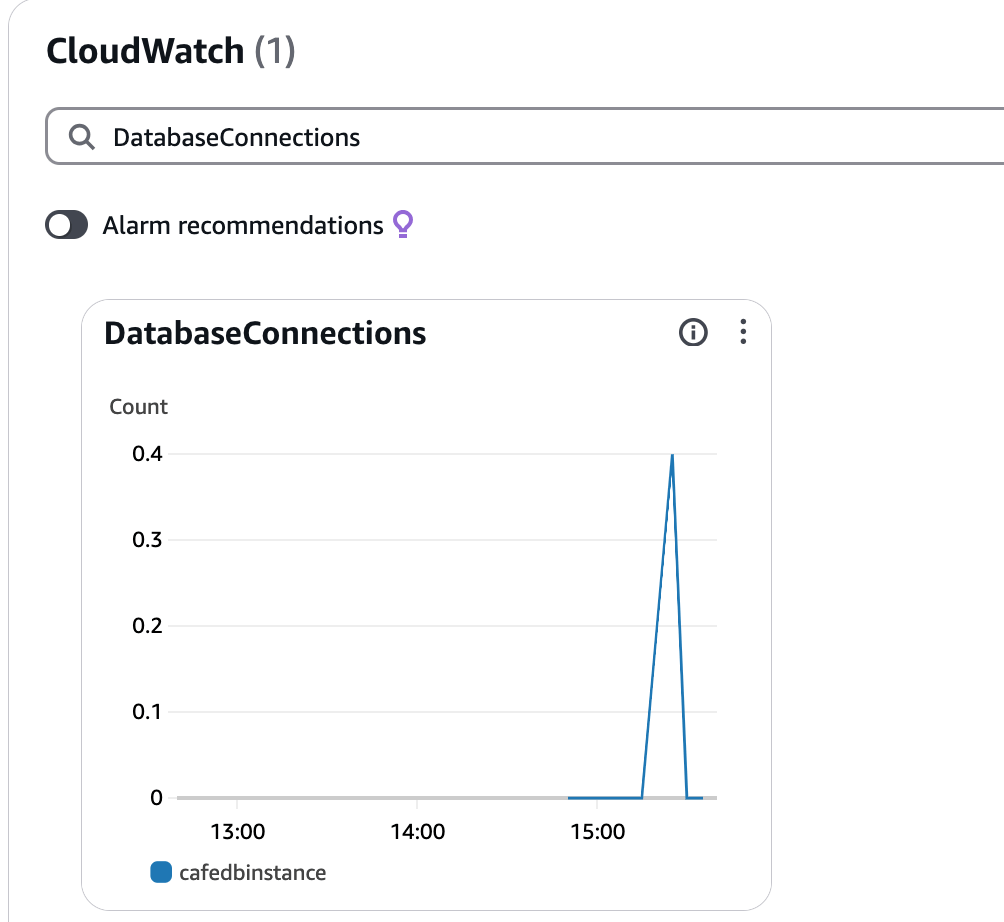The image size is (1004, 922).
Task: Click the blue cafedbinstance legend swatch
Action: [x=160, y=872]
